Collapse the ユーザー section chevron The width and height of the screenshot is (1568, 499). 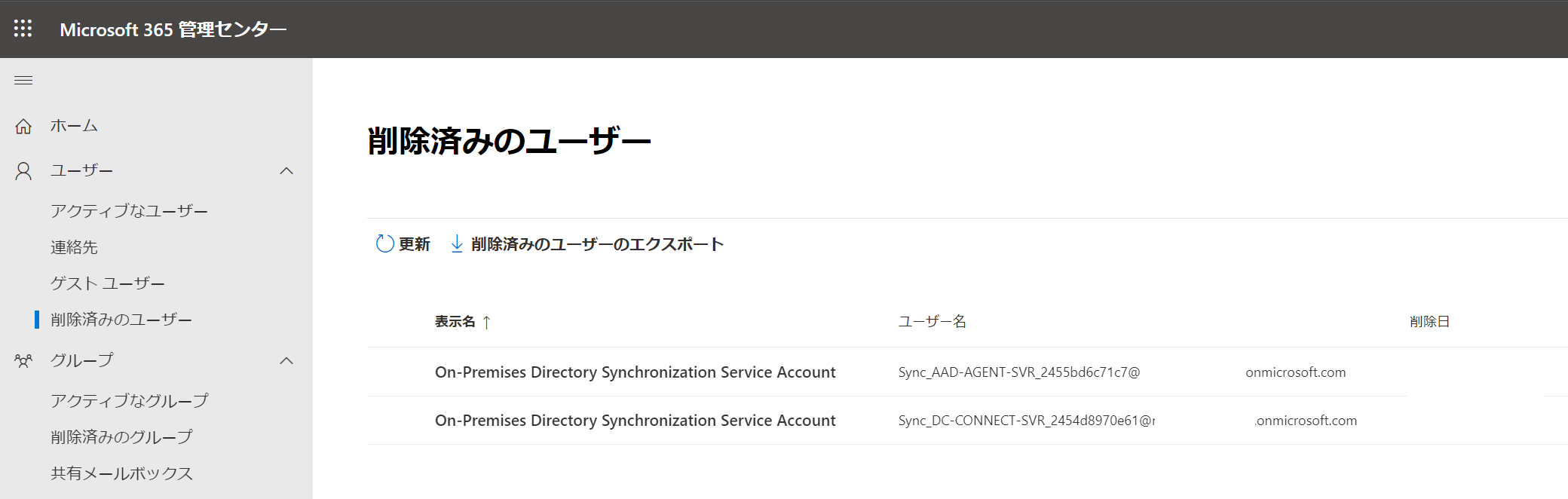(x=286, y=171)
